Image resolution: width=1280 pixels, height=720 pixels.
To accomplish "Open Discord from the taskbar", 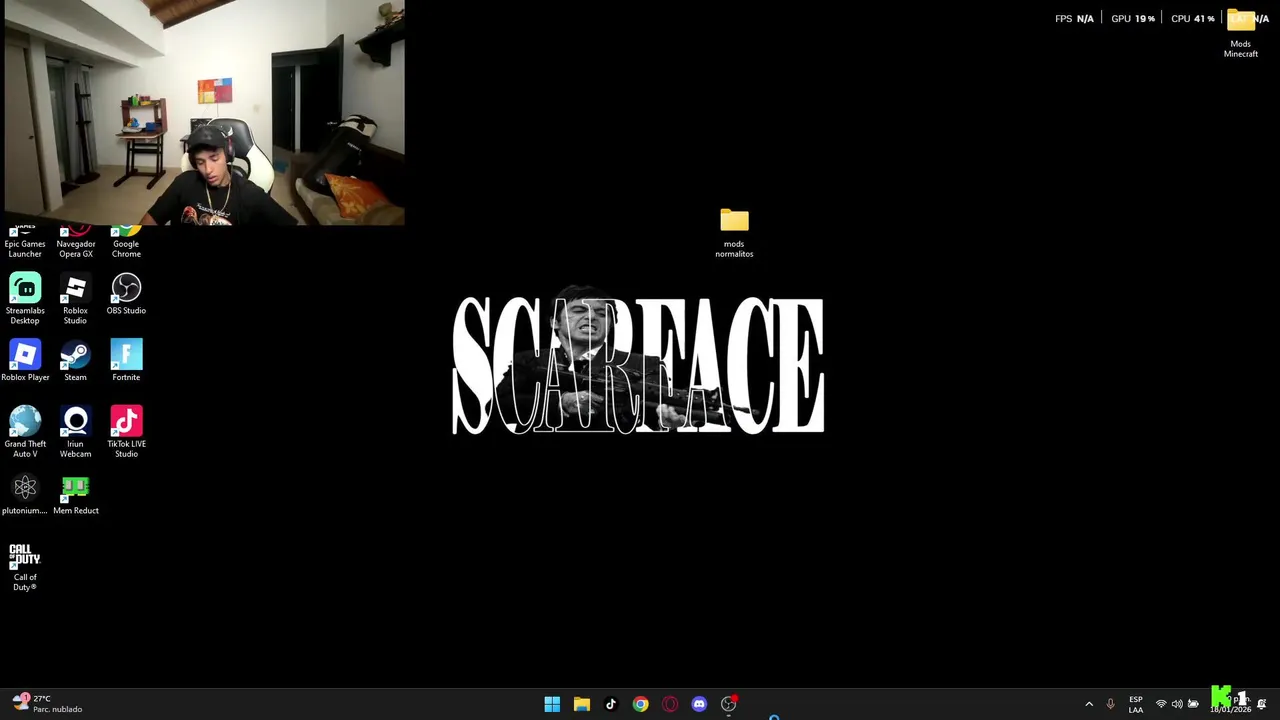I will 699,704.
